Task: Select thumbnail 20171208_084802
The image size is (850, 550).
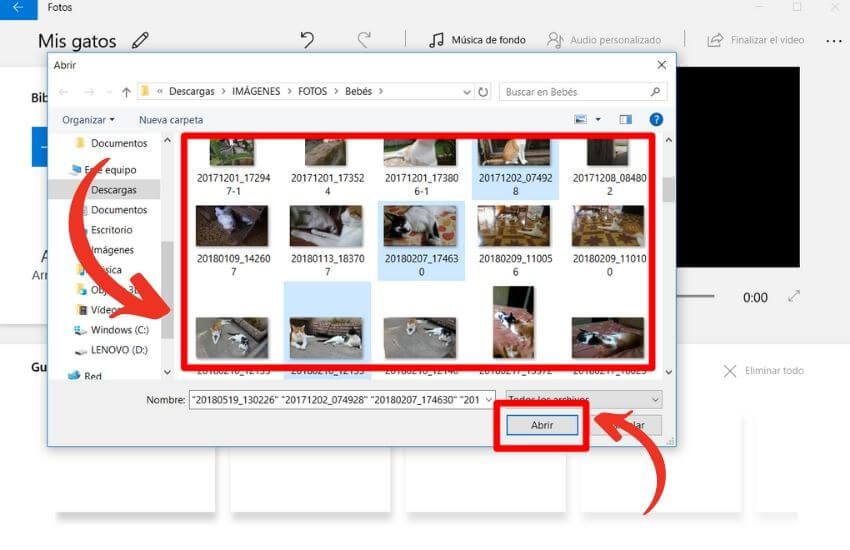Action: pos(609,166)
